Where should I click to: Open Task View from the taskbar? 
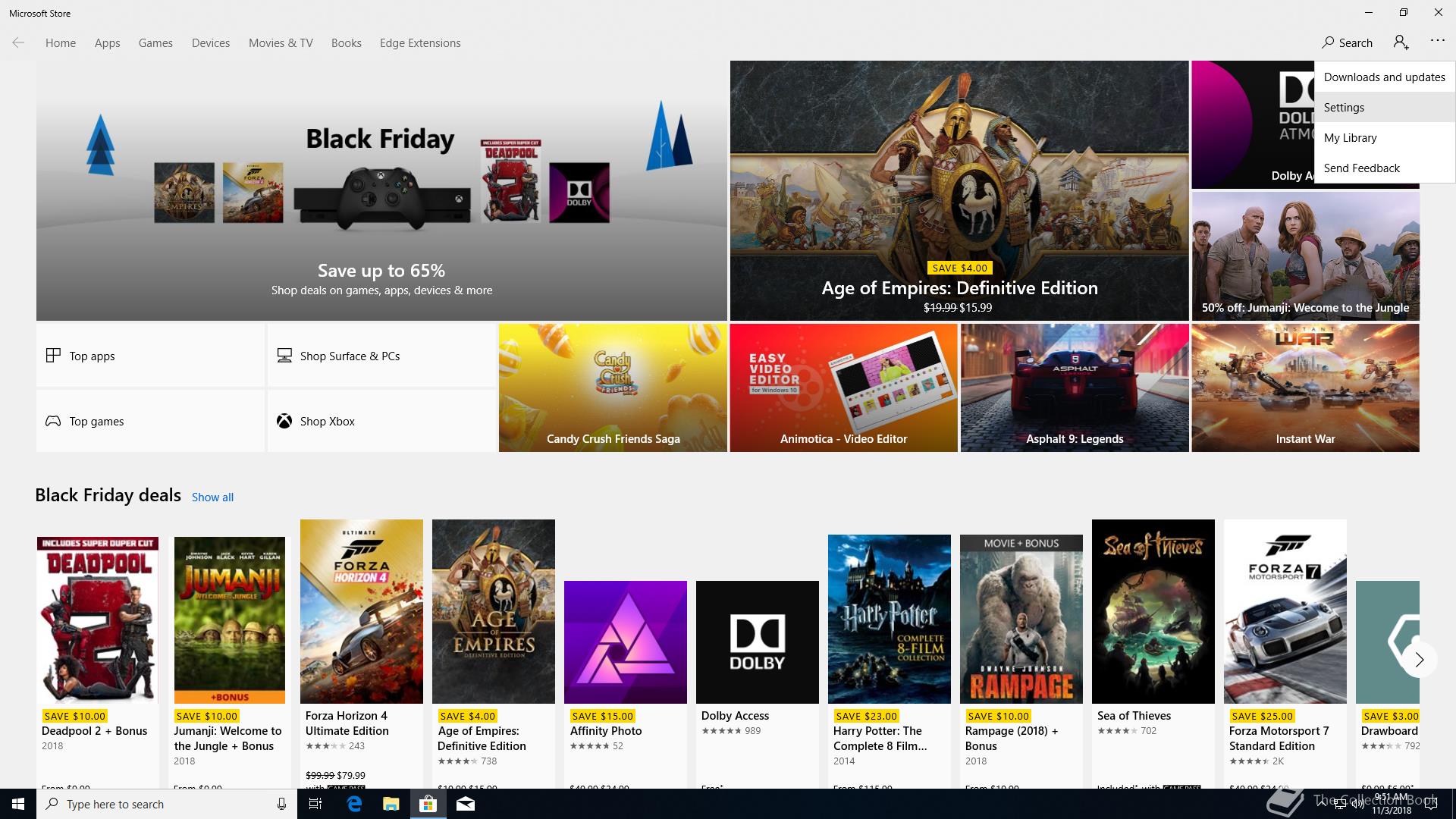point(315,804)
